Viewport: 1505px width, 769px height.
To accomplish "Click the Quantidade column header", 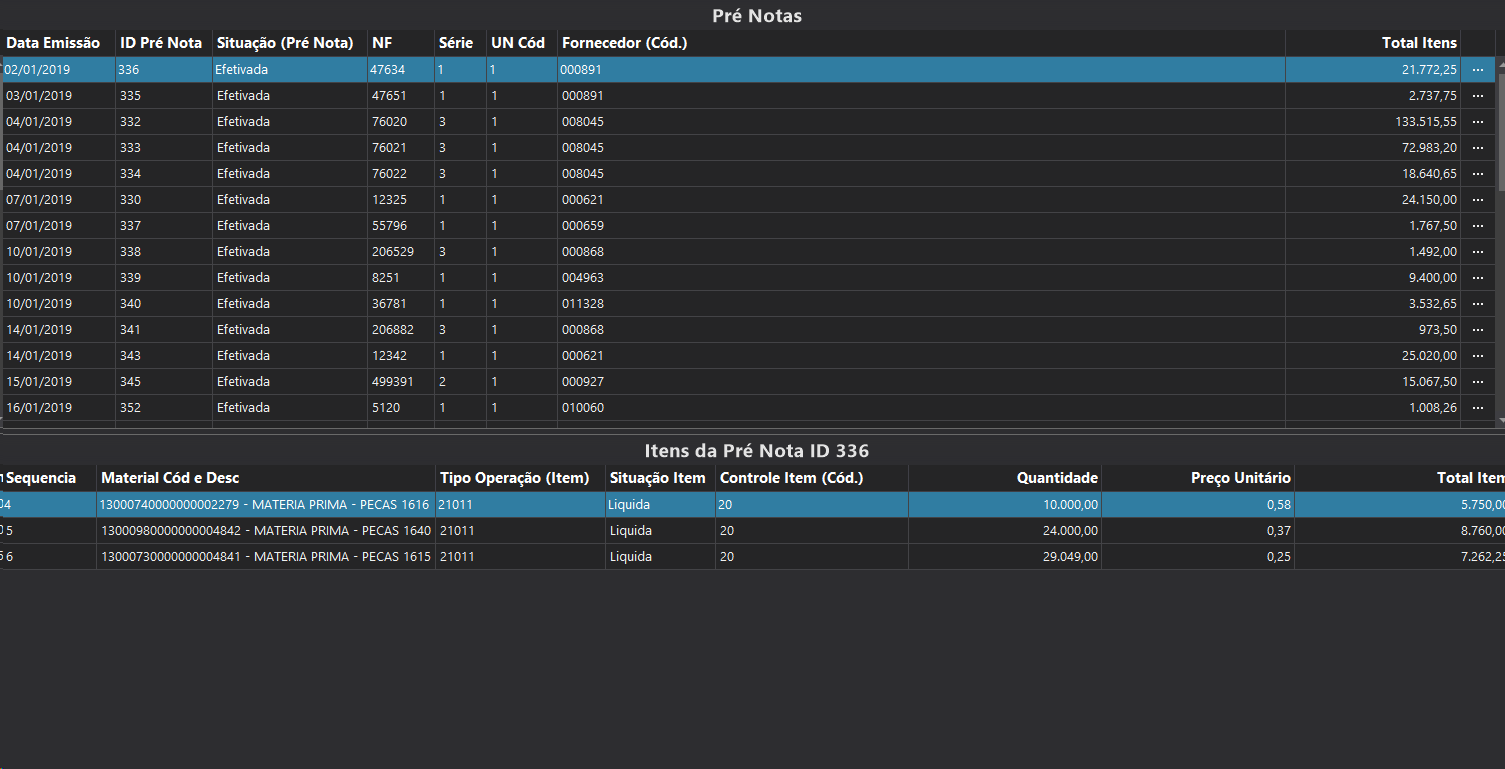I will pos(1005,478).
